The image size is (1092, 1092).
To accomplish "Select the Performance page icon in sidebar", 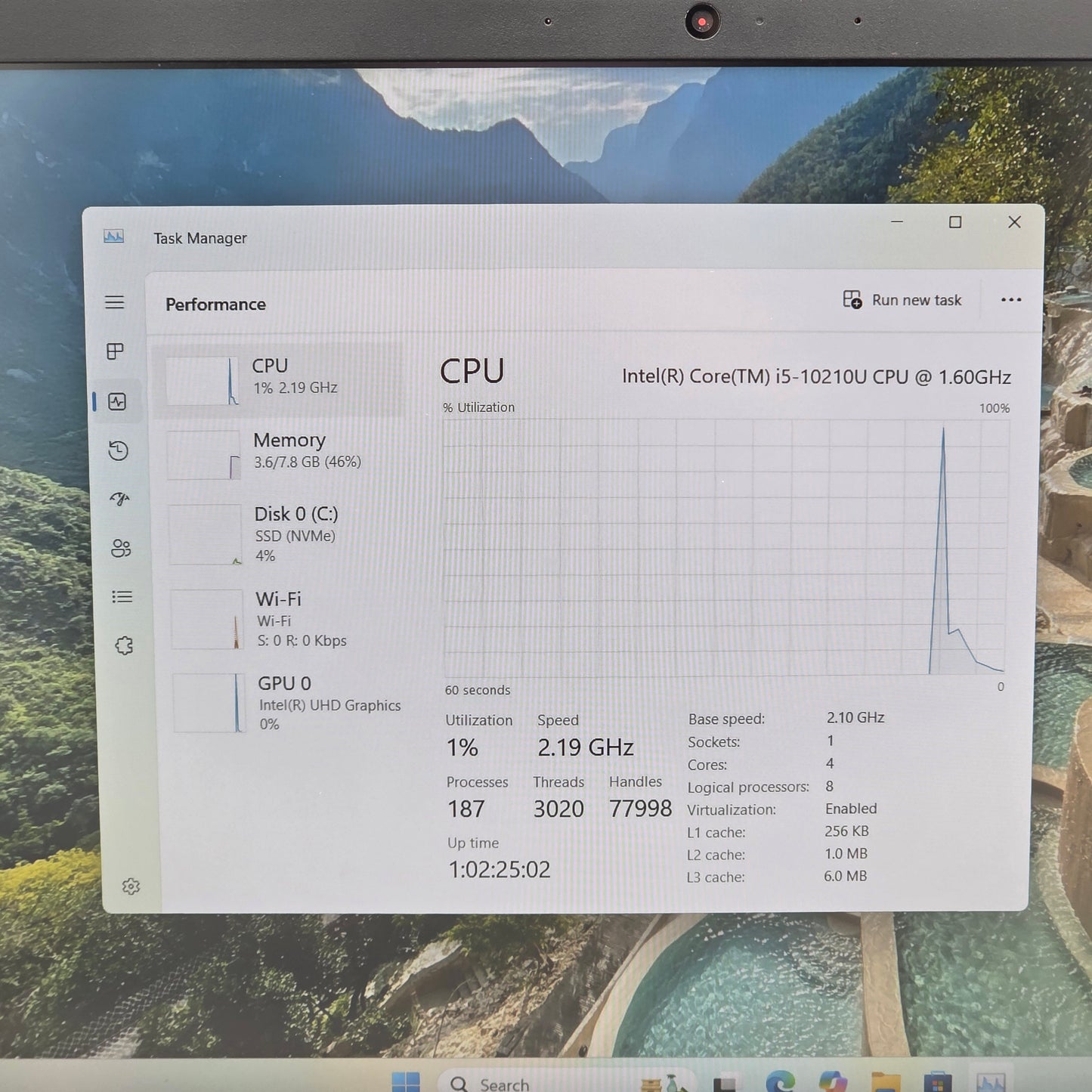I will tap(117, 401).
